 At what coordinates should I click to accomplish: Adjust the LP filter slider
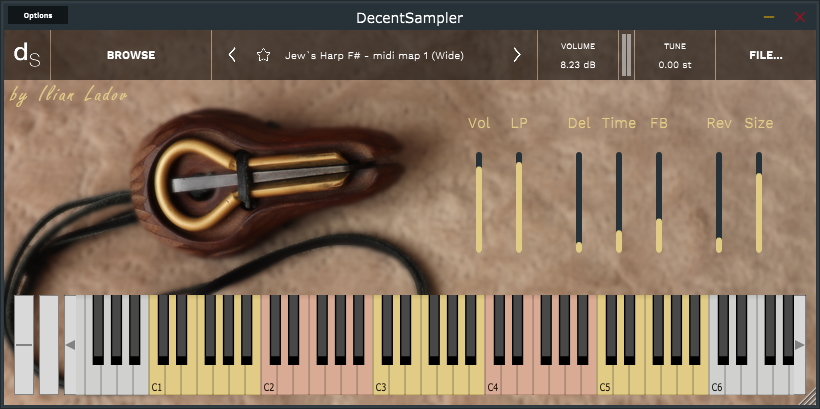coord(519,202)
